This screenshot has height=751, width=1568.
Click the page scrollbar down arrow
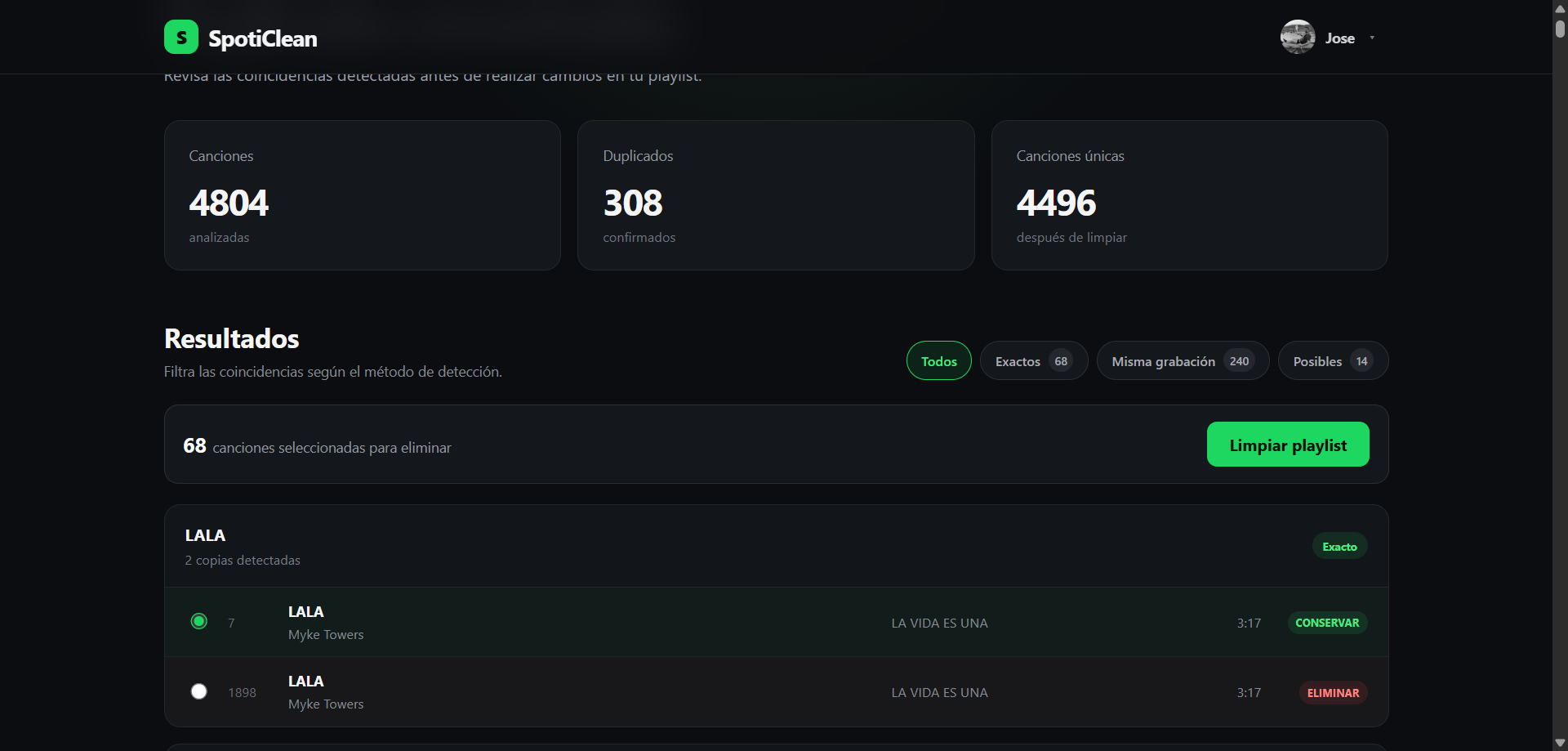pyautogui.click(x=1560, y=743)
